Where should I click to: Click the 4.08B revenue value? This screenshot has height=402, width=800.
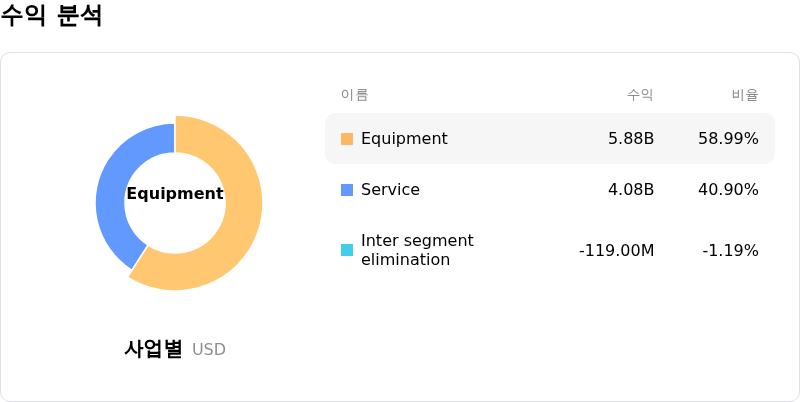click(631, 190)
